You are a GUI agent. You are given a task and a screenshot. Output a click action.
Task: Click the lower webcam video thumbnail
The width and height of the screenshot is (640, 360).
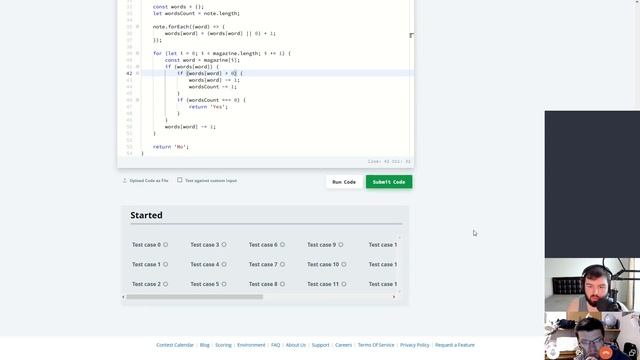[592, 336]
